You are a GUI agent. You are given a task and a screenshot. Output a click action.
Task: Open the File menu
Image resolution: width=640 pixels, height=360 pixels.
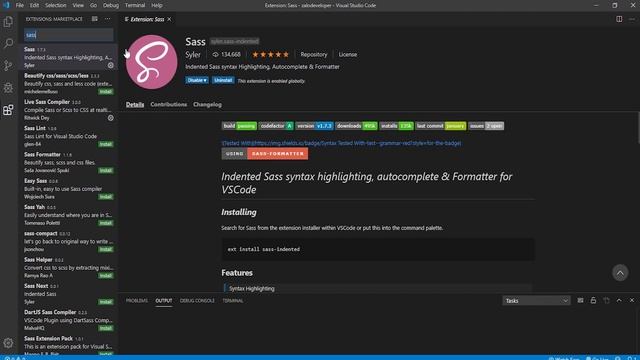(20, 5)
